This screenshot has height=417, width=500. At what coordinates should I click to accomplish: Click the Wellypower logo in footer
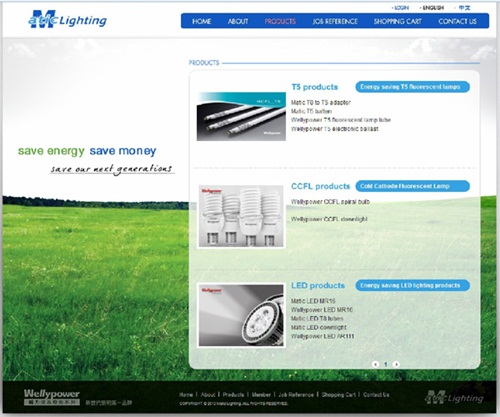click(52, 397)
